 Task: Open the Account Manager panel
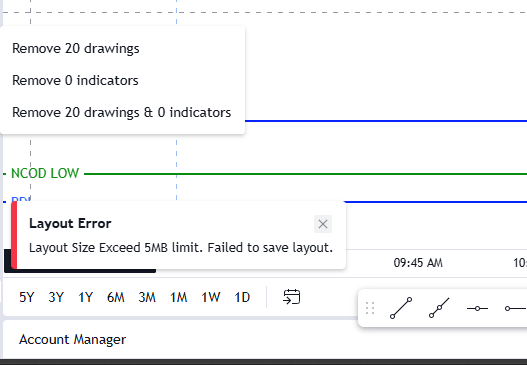pos(73,339)
